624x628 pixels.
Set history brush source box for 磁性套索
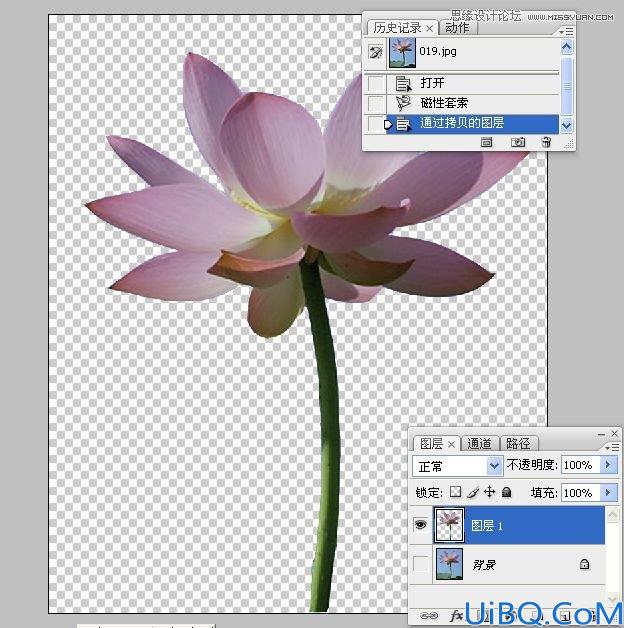tap(376, 103)
